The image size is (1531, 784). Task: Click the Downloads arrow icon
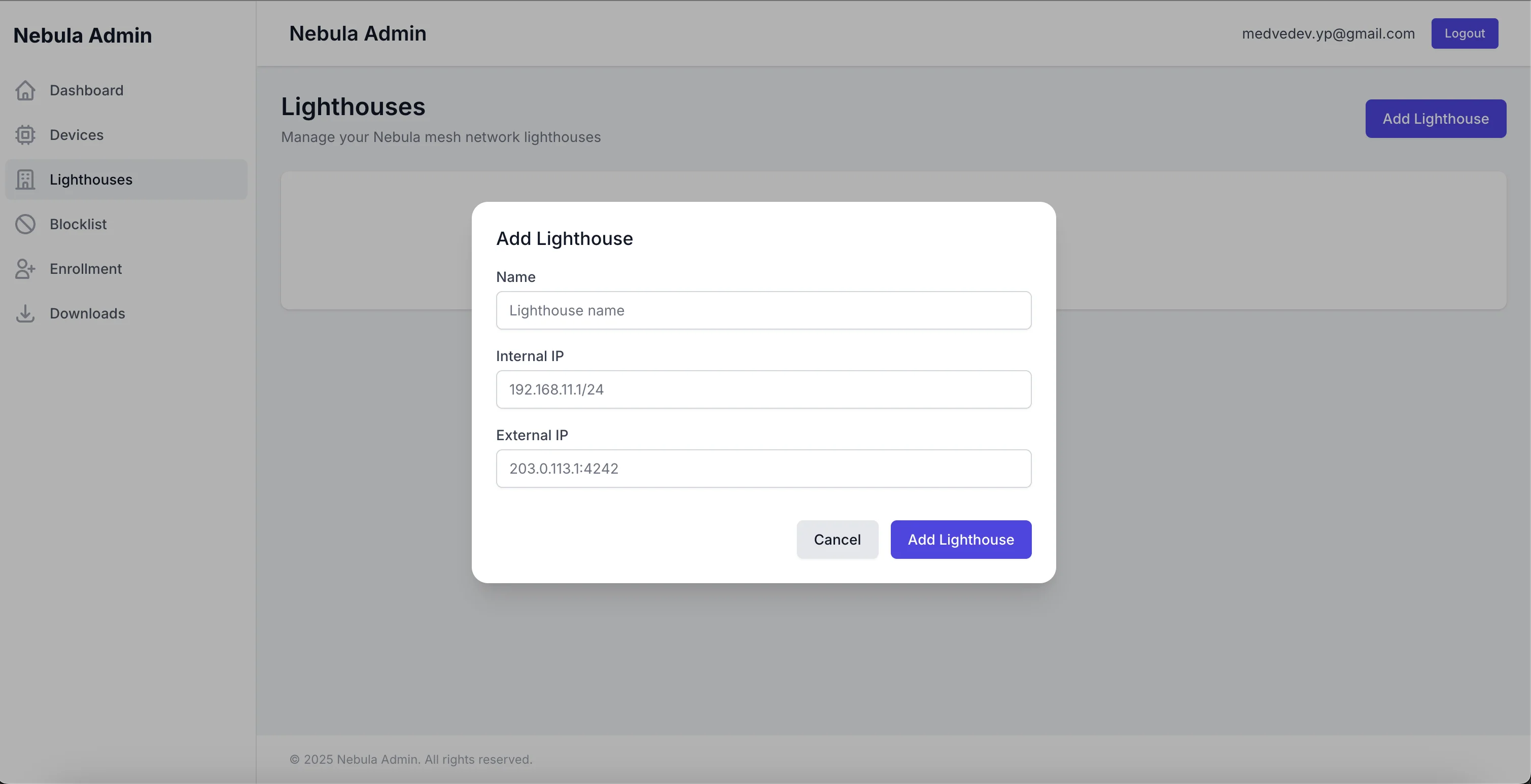[x=25, y=313]
